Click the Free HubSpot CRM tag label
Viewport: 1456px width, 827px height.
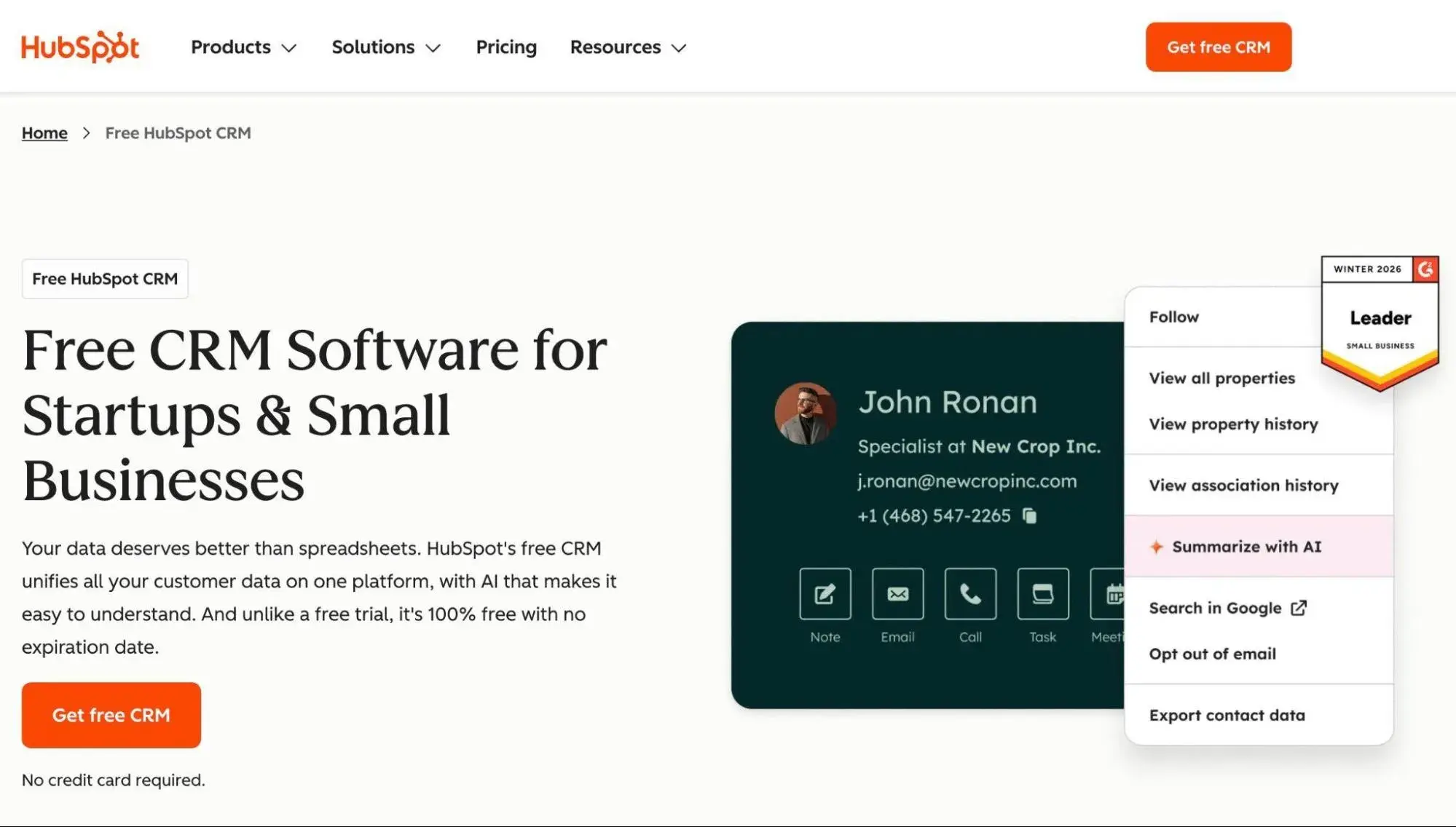(x=105, y=279)
